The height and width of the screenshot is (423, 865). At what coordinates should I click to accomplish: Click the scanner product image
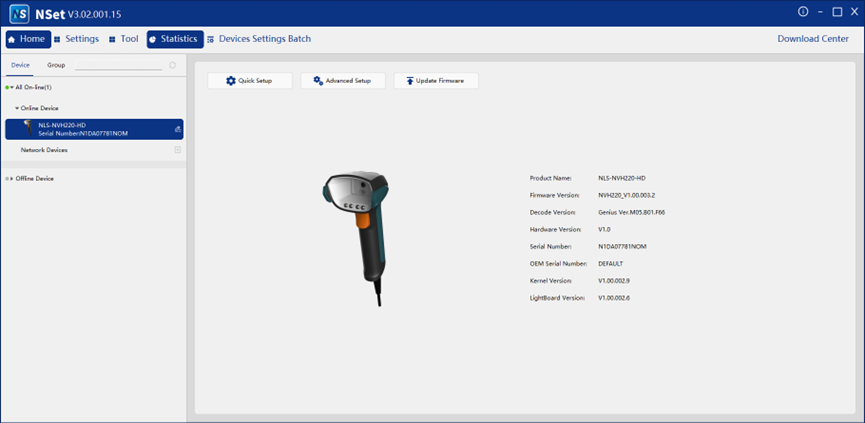tap(355, 238)
